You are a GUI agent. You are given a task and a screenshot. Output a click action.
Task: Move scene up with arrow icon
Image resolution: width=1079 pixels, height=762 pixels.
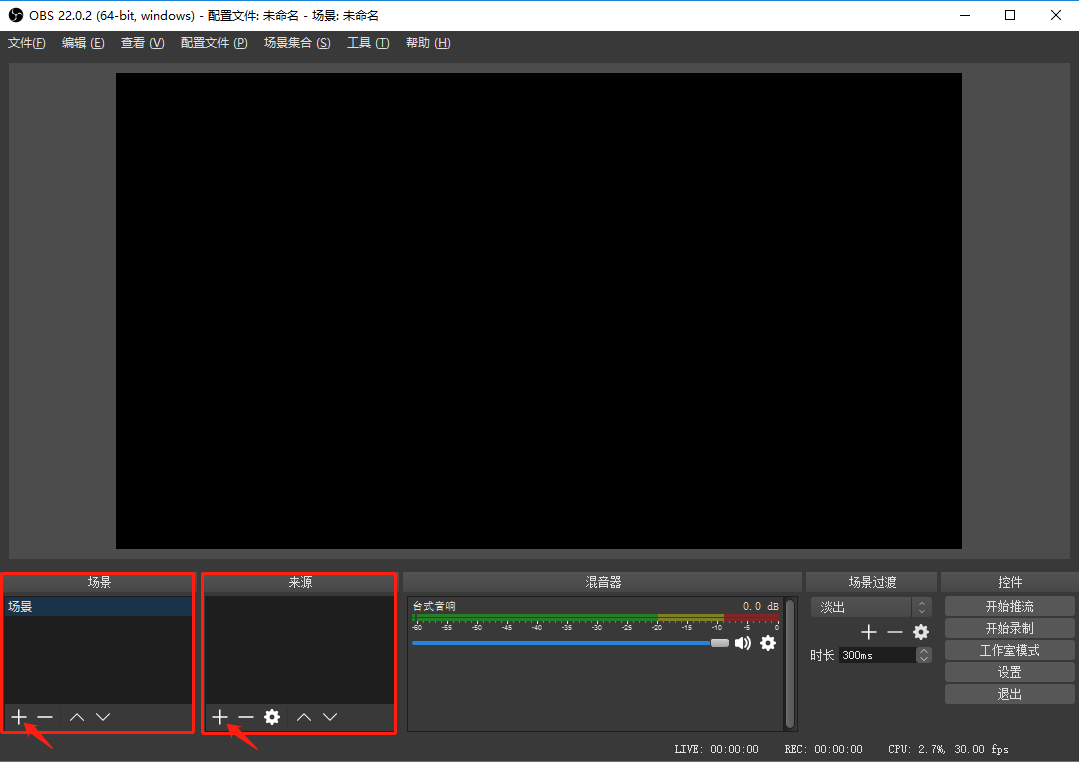point(77,717)
